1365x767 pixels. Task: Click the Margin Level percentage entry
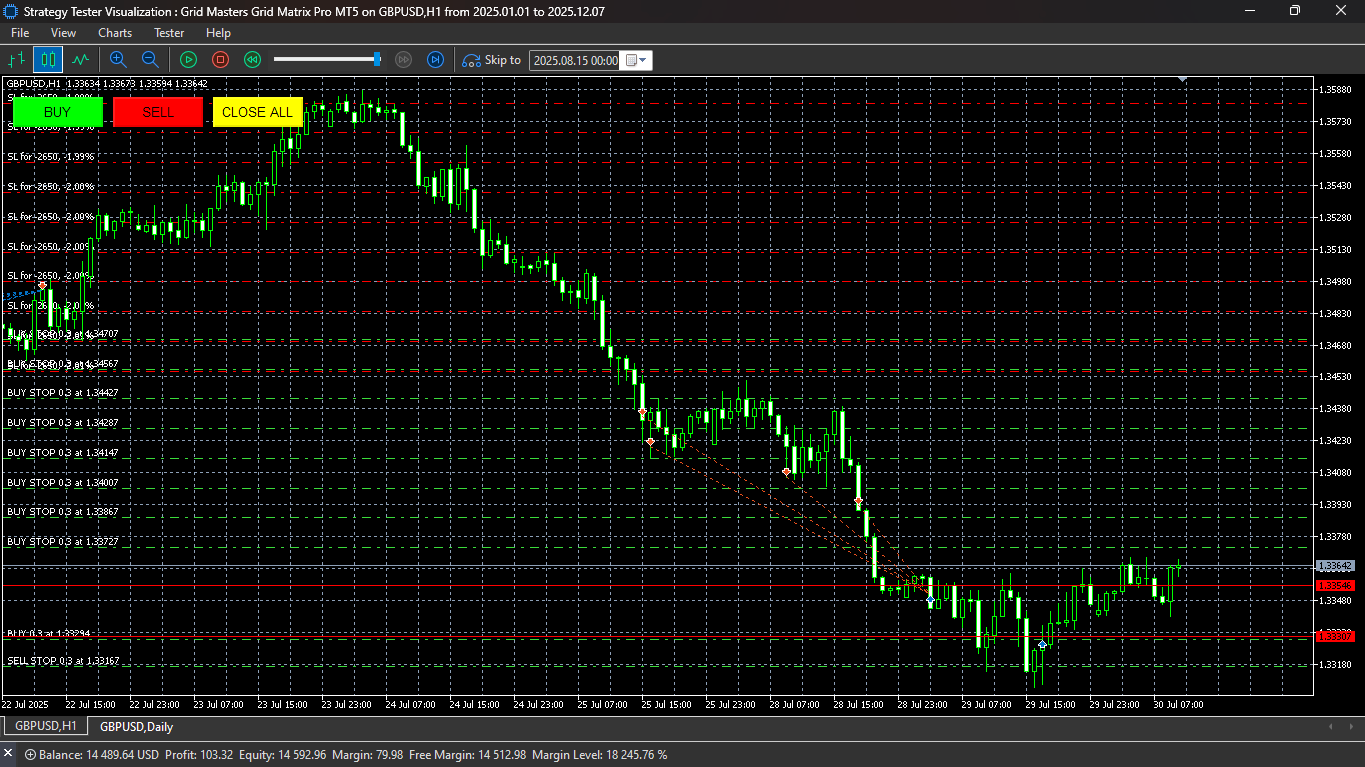[x=599, y=755]
